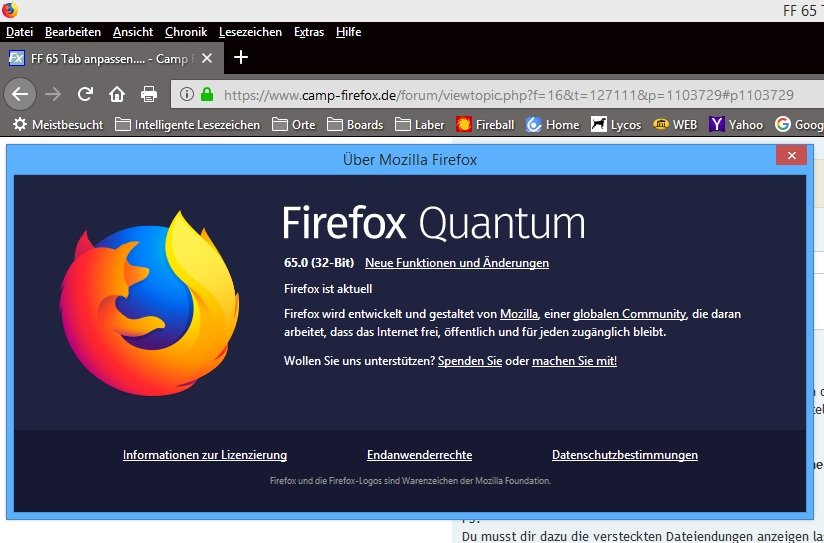Click the large Firefox Quantum logo image
The width and height of the screenshot is (824, 543).
coord(149,303)
